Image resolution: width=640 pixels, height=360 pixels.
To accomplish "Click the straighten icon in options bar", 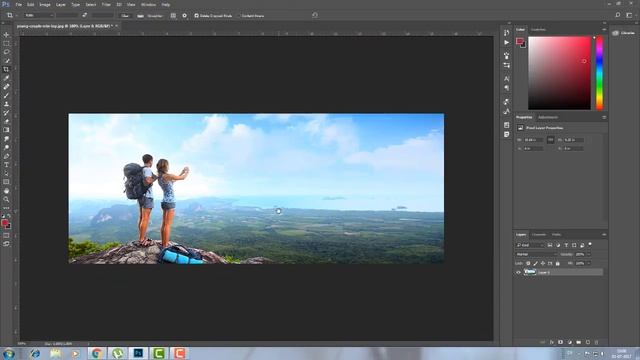I will pos(140,16).
